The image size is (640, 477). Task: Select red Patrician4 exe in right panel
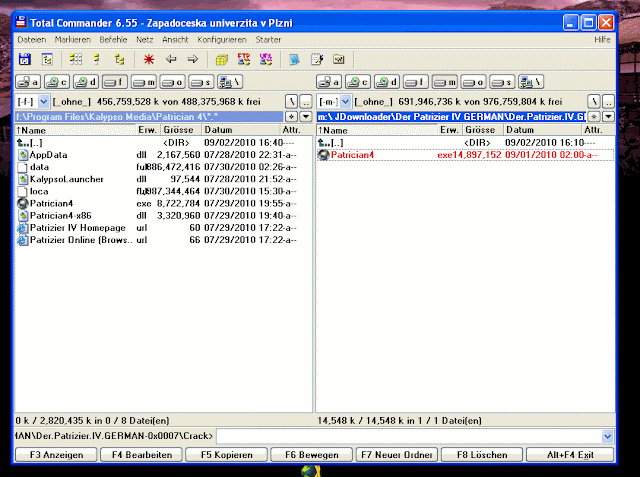click(x=465, y=155)
